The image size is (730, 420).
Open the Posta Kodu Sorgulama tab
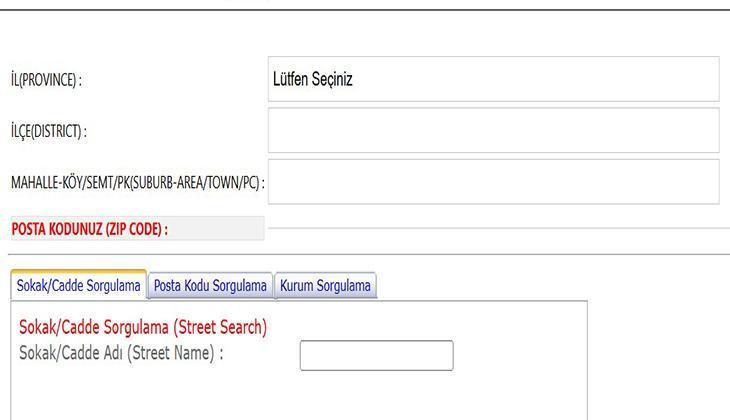point(210,286)
